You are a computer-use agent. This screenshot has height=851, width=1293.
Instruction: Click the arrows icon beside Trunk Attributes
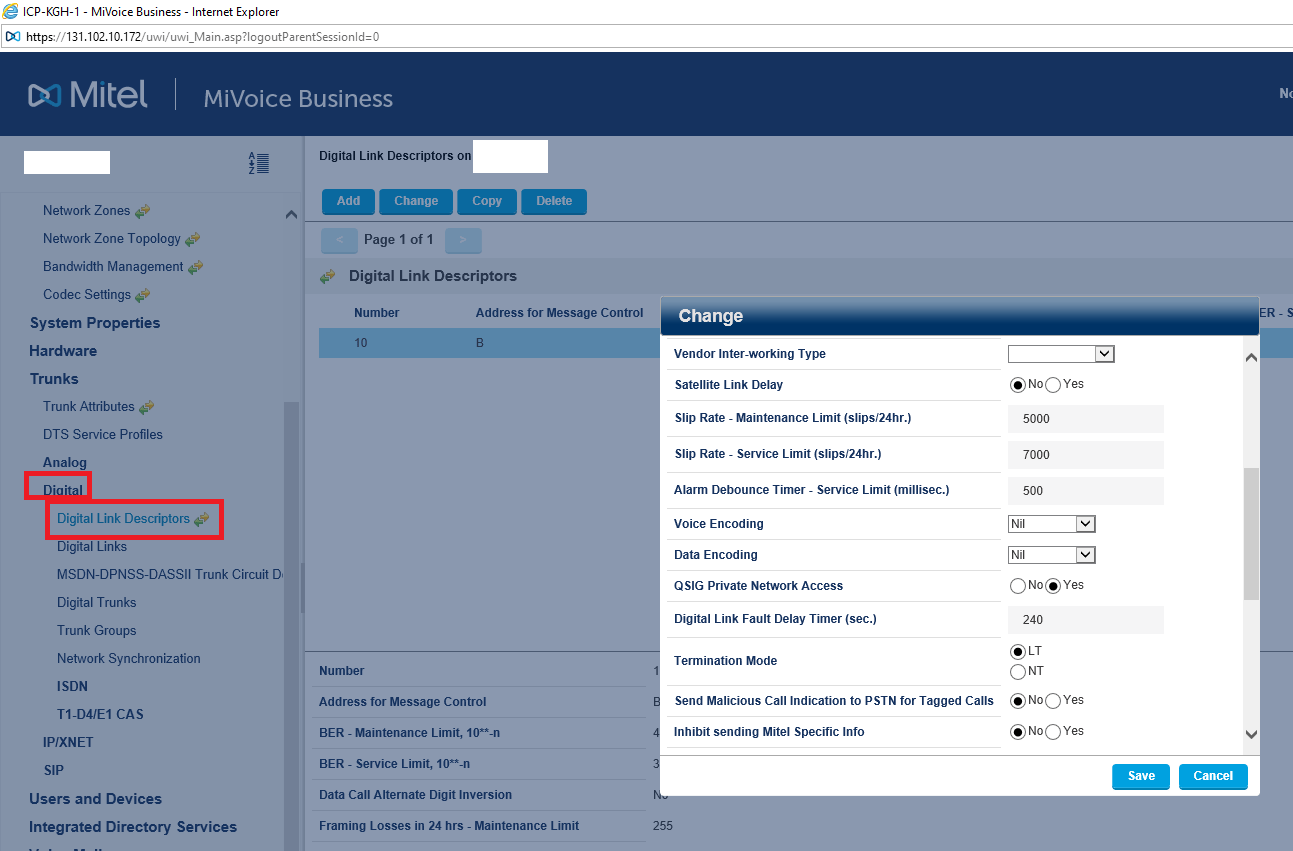tap(147, 407)
